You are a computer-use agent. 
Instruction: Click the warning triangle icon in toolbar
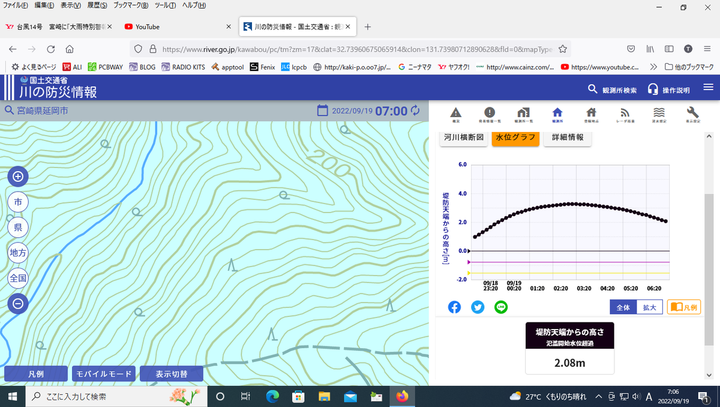455,113
